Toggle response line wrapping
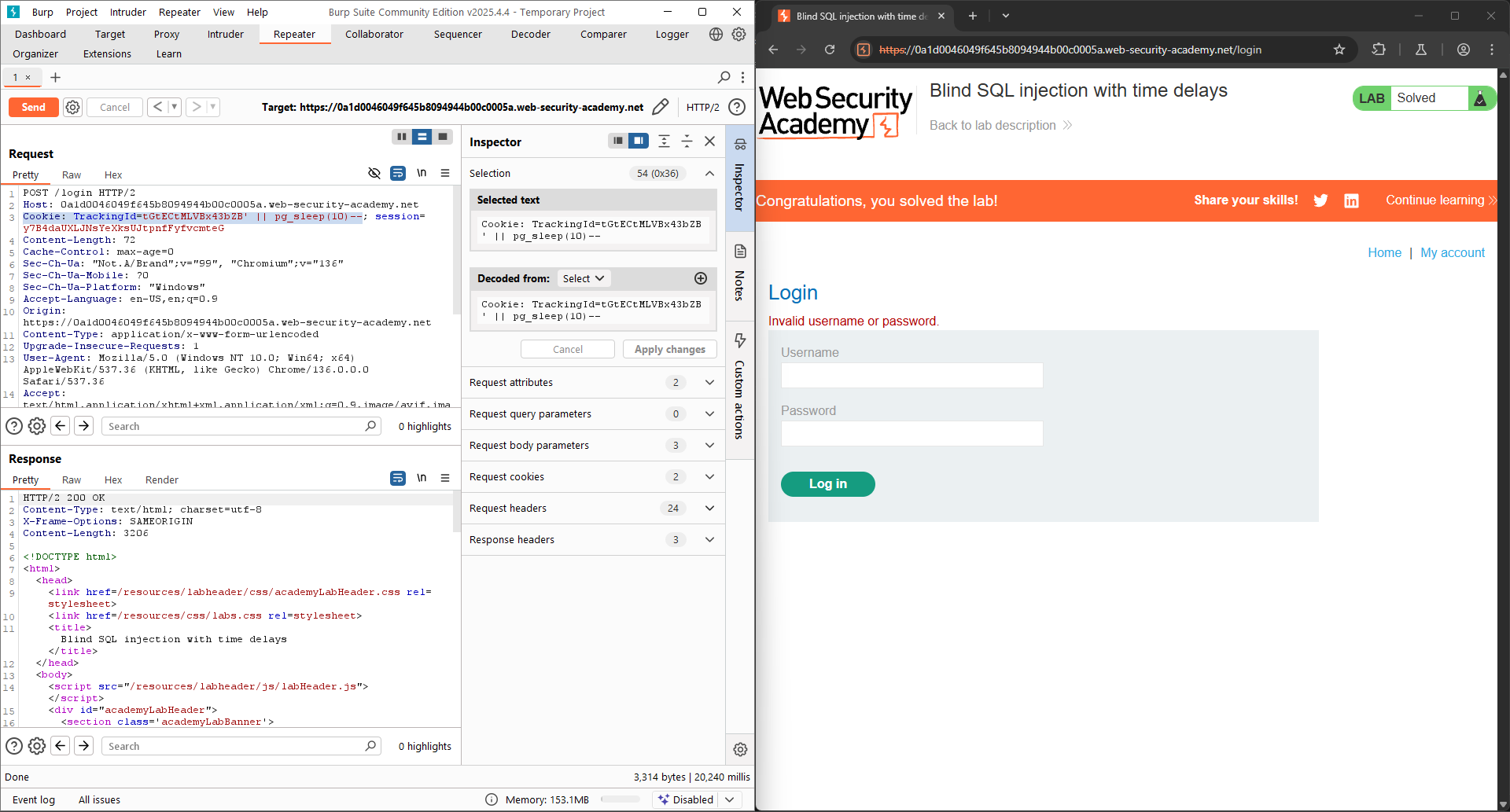Viewport: 1510px width, 812px height. coord(398,478)
